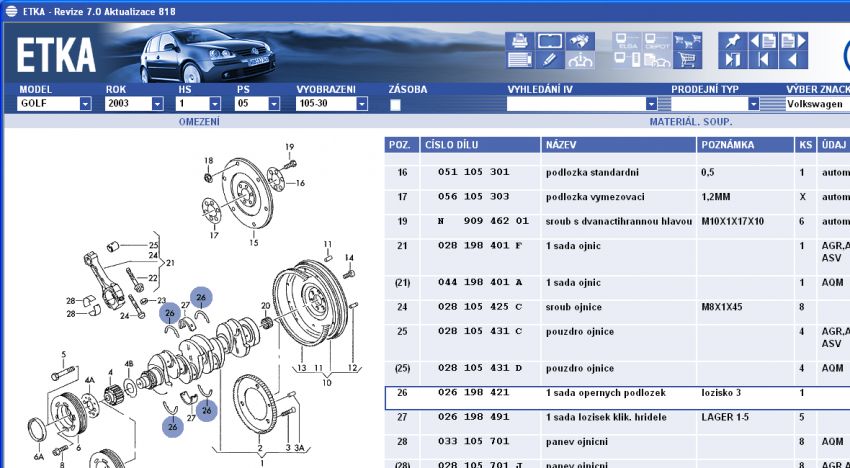The height and width of the screenshot is (468, 850).
Task: Click the VÝBĚR ZNAČKY field showing Volkswagen
Action: click(x=815, y=104)
